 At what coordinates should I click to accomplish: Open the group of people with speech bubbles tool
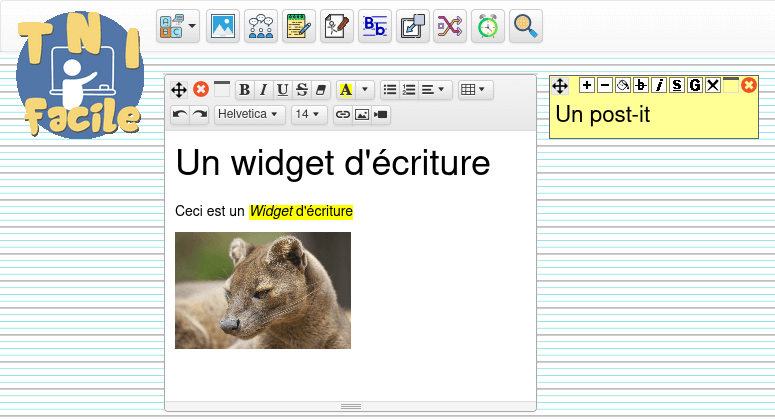click(x=261, y=26)
